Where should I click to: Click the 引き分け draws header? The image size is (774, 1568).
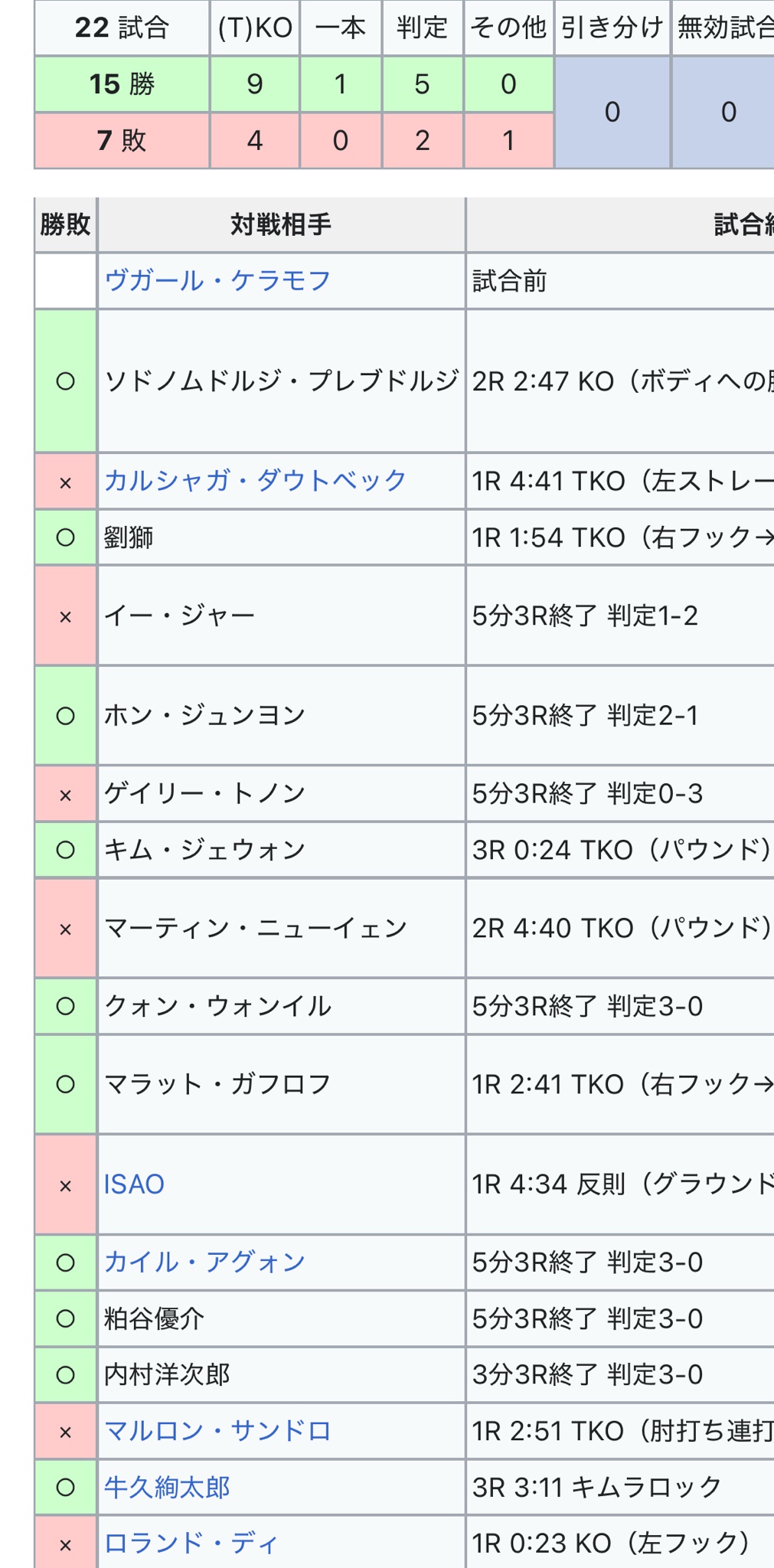(612, 28)
